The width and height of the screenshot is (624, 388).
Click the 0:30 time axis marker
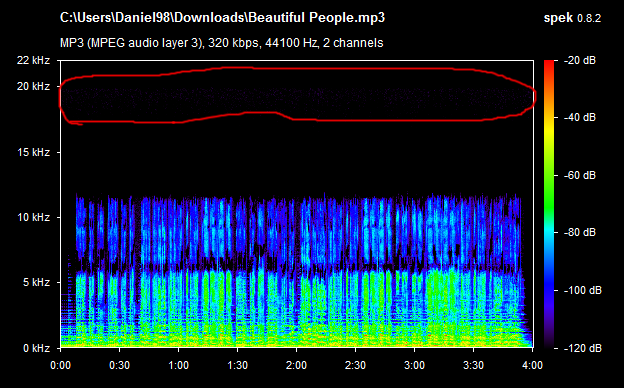click(x=119, y=365)
